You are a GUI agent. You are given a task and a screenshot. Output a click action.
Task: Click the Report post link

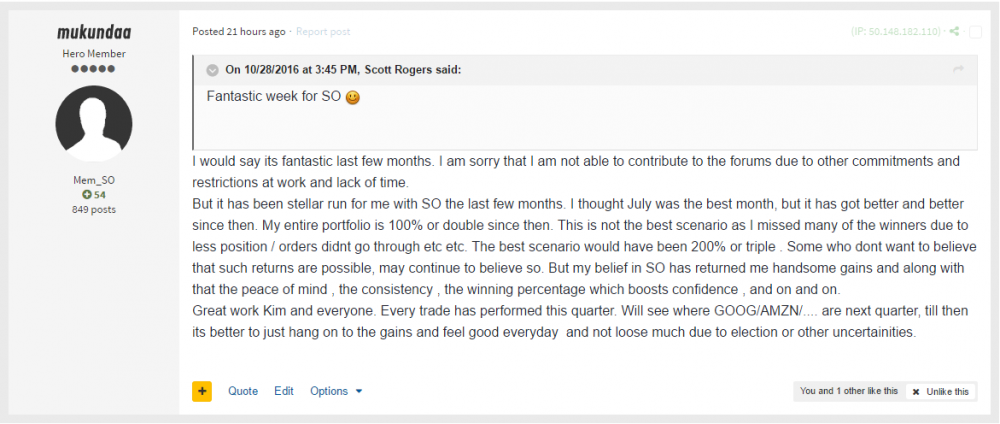[x=323, y=32]
